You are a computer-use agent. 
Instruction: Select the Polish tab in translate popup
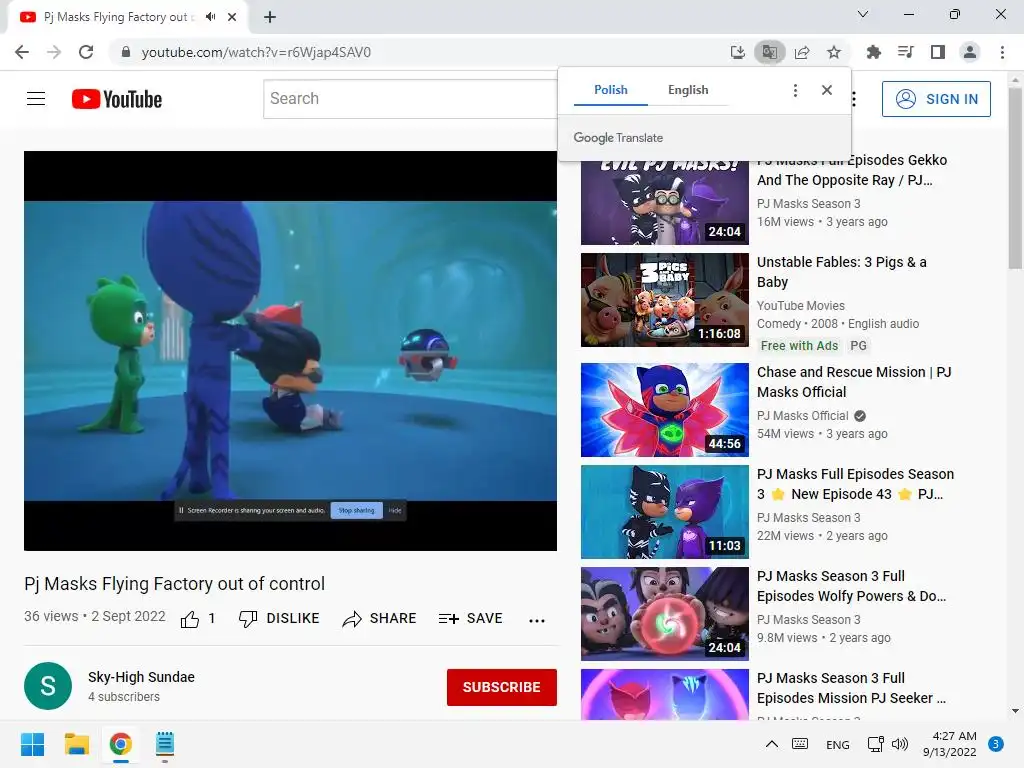[x=611, y=90]
